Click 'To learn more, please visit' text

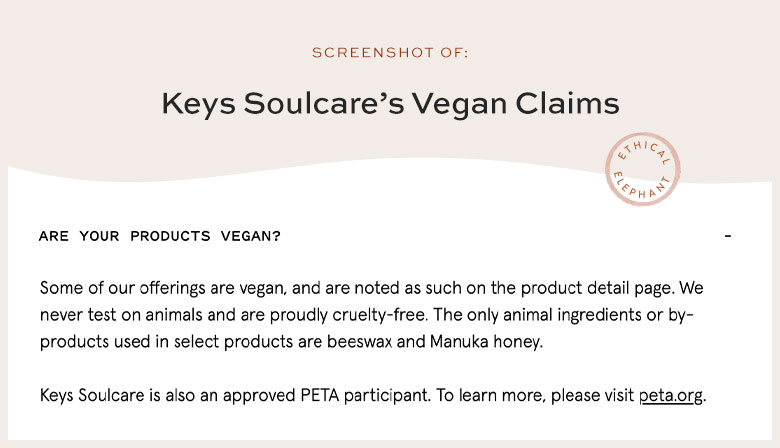pyautogui.click(x=535, y=396)
